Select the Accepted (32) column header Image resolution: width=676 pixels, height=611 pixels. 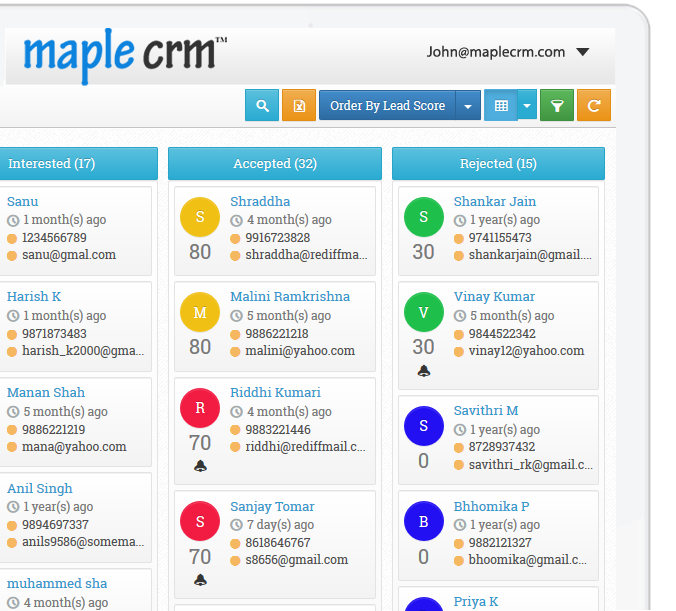point(275,163)
